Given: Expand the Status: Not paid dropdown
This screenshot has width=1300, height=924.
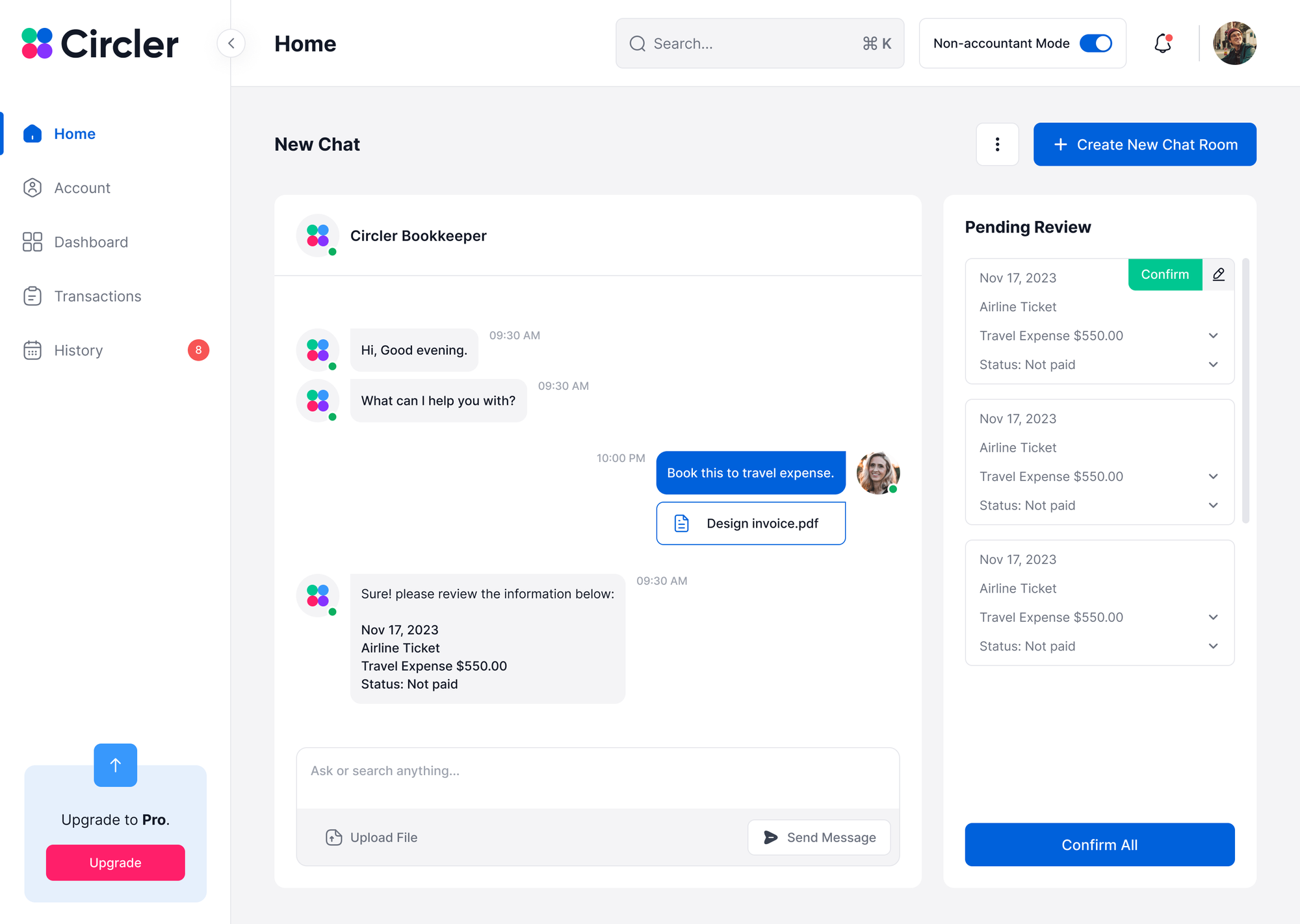Looking at the screenshot, I should pyautogui.click(x=1213, y=365).
